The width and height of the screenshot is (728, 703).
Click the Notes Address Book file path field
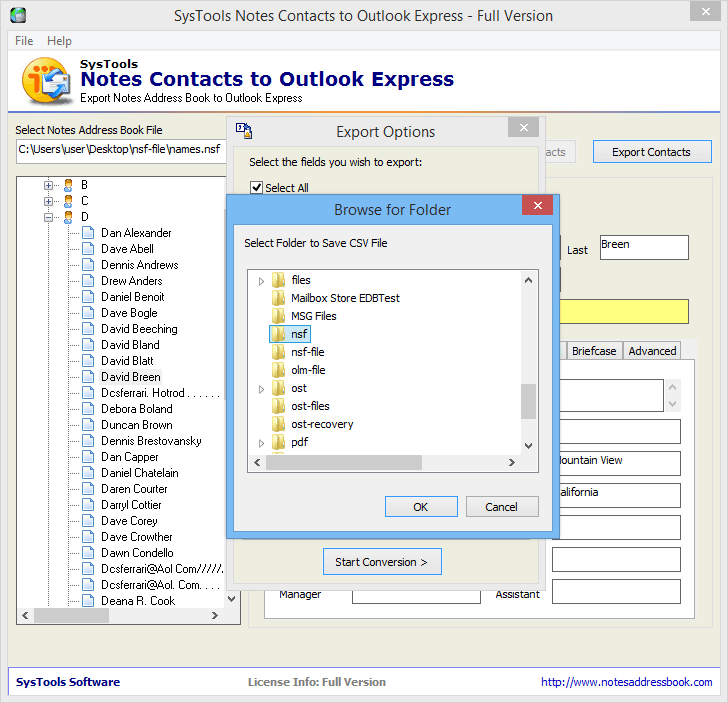(121, 152)
